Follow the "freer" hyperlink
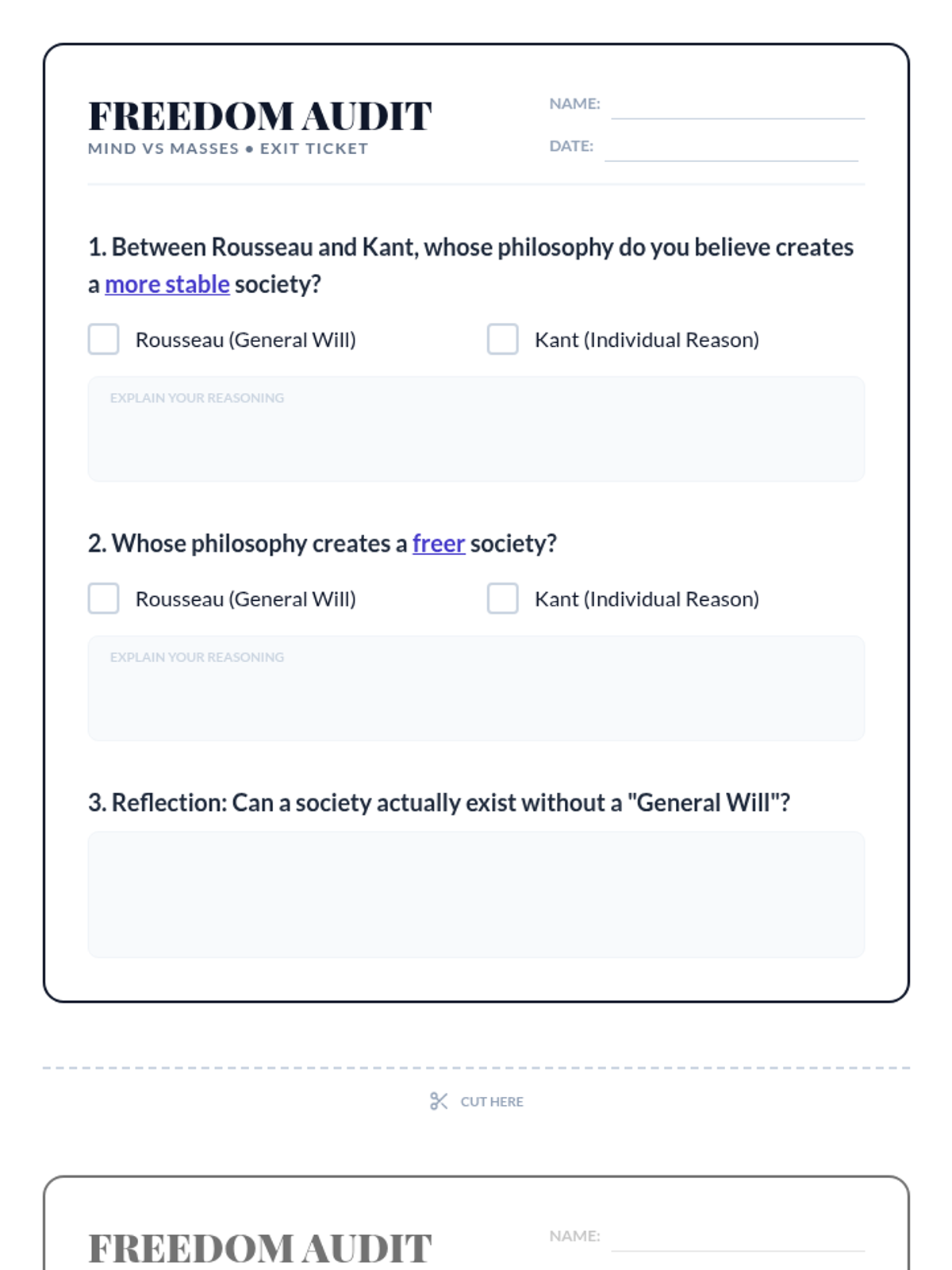The image size is (952, 1270). point(439,544)
